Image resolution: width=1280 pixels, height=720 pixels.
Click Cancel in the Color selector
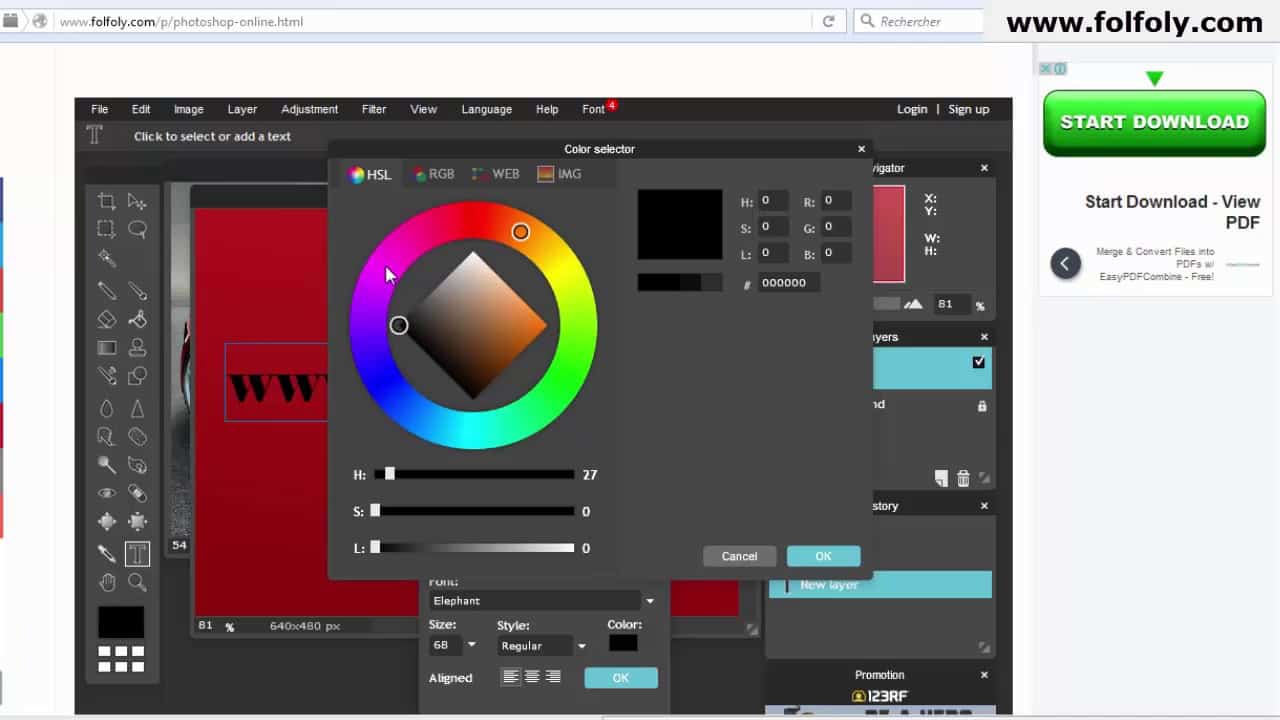pyautogui.click(x=740, y=556)
